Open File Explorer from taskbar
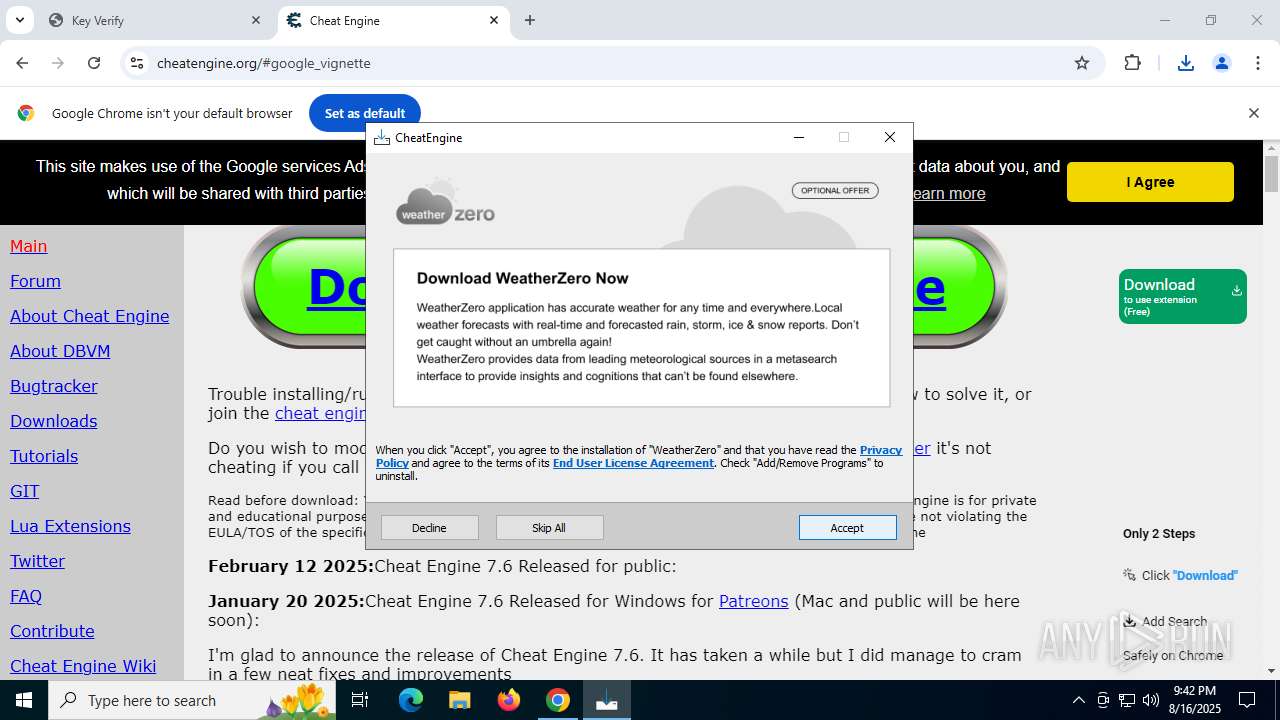 click(459, 700)
